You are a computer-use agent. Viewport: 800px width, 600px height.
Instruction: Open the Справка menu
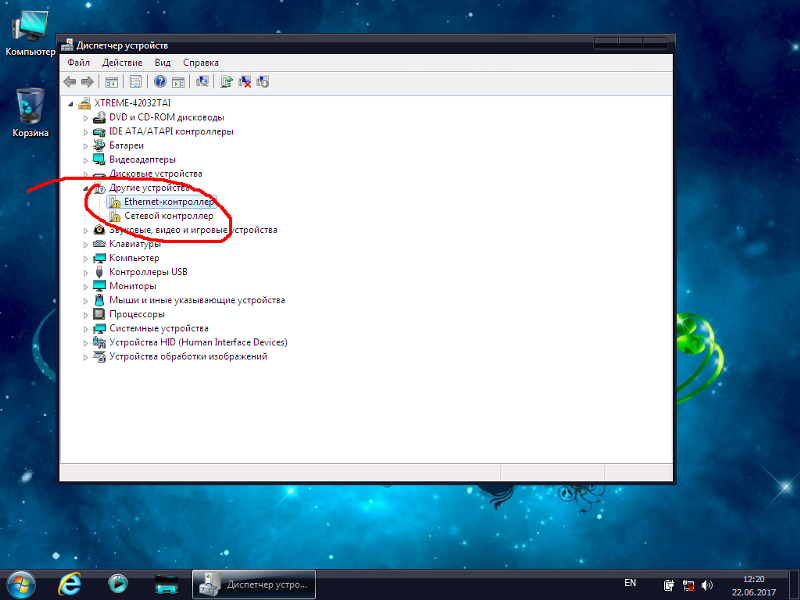(x=201, y=63)
